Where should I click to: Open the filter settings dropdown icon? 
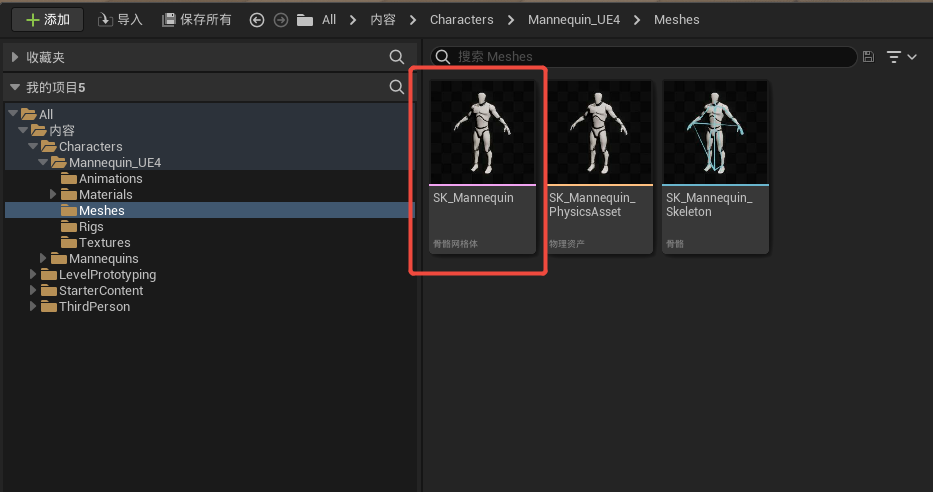point(901,57)
